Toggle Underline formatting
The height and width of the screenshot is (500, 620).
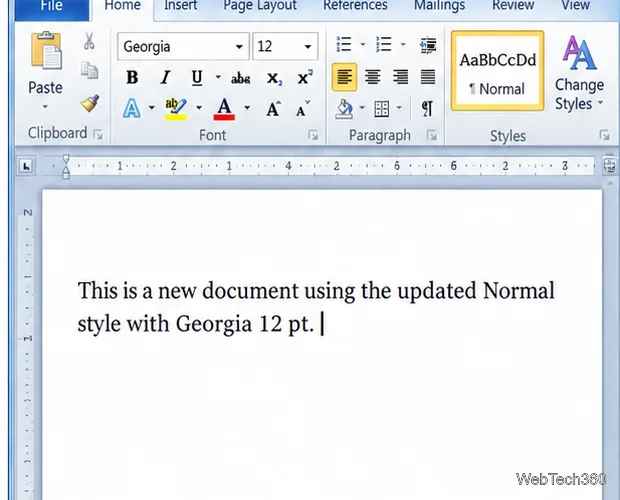click(x=197, y=77)
